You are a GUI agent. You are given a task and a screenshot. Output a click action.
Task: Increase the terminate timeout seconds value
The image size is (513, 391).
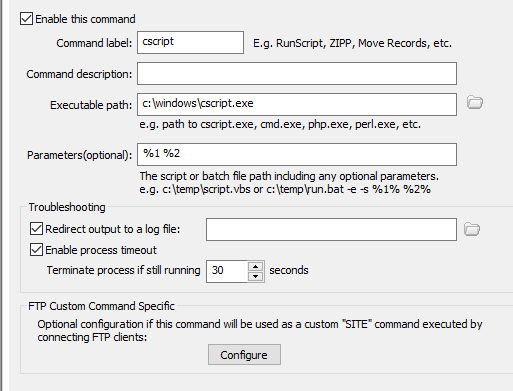click(256, 266)
